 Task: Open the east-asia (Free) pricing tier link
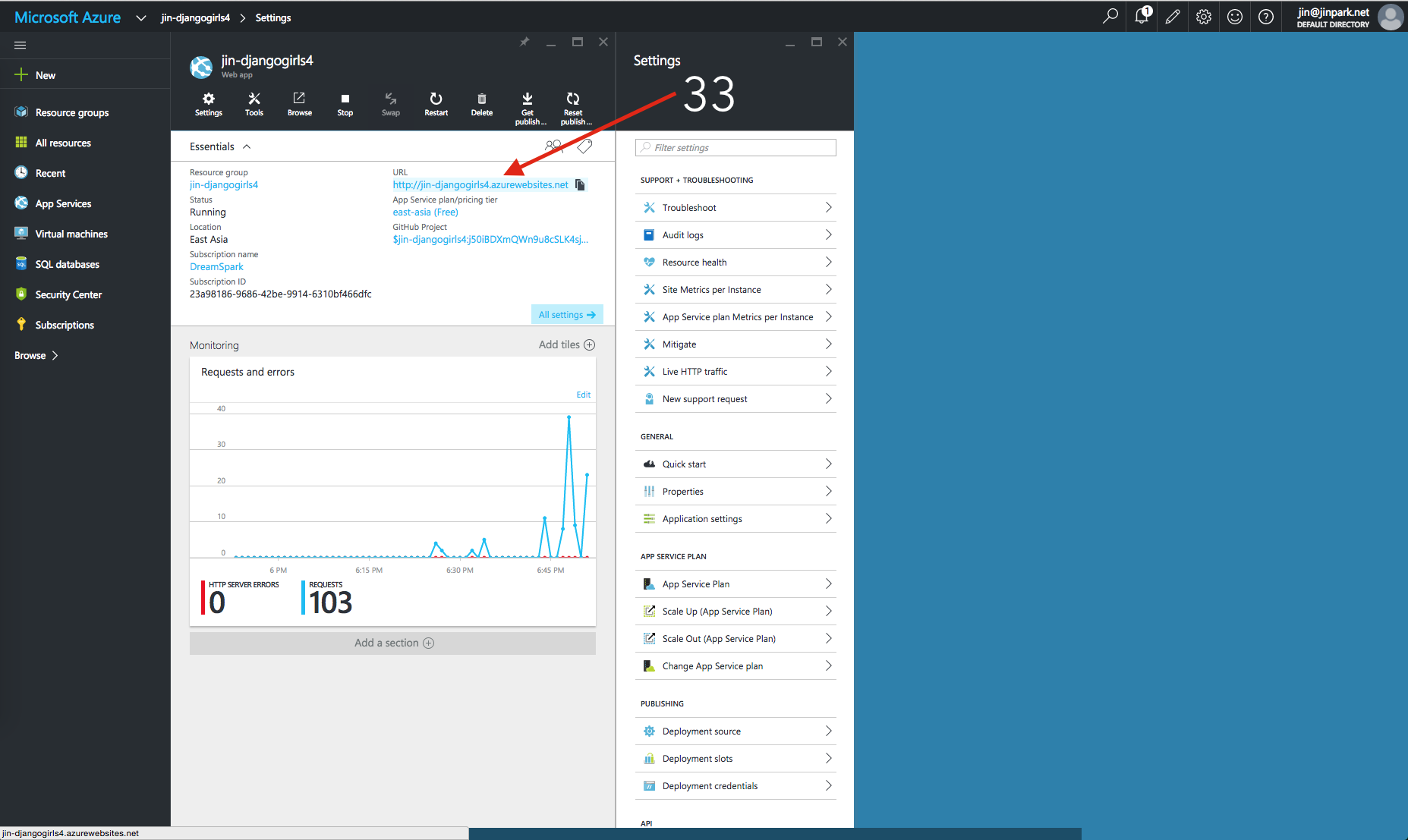[425, 212]
